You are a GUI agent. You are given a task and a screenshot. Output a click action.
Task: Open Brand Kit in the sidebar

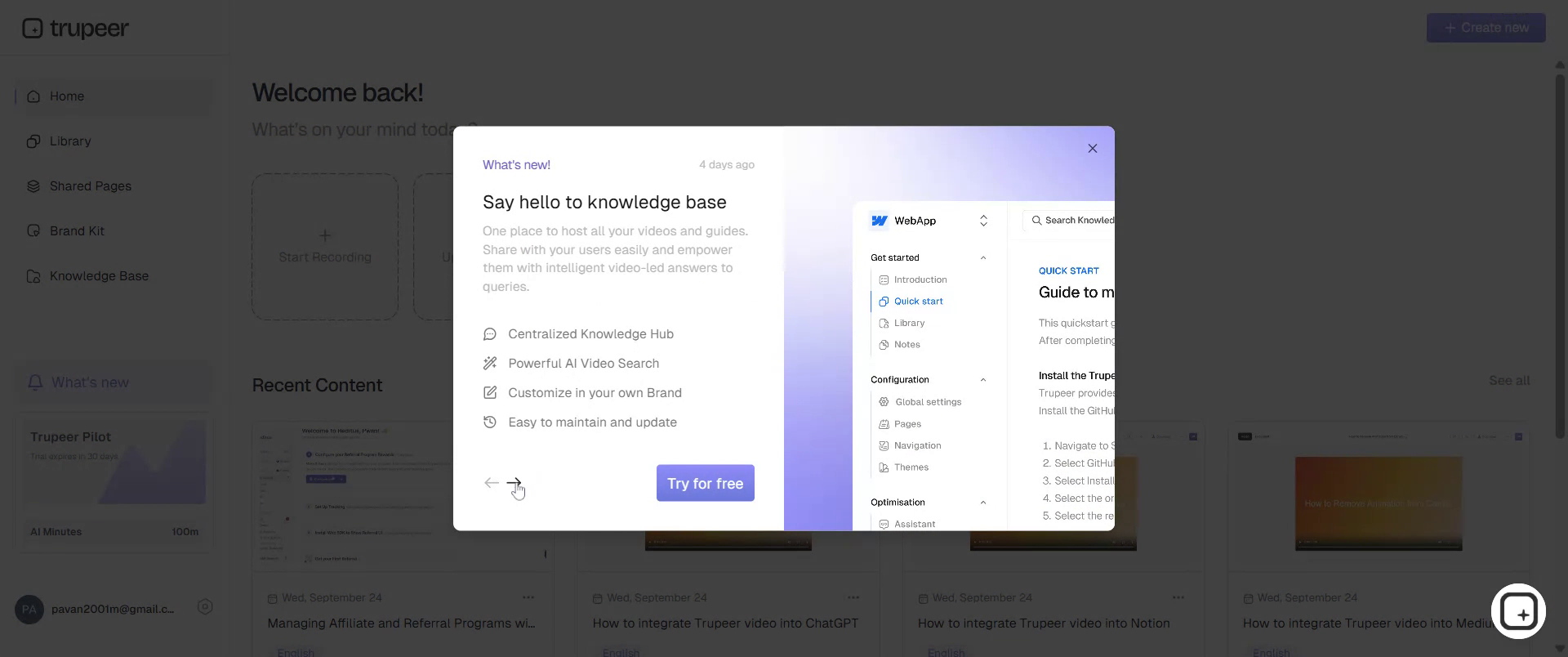(114, 231)
